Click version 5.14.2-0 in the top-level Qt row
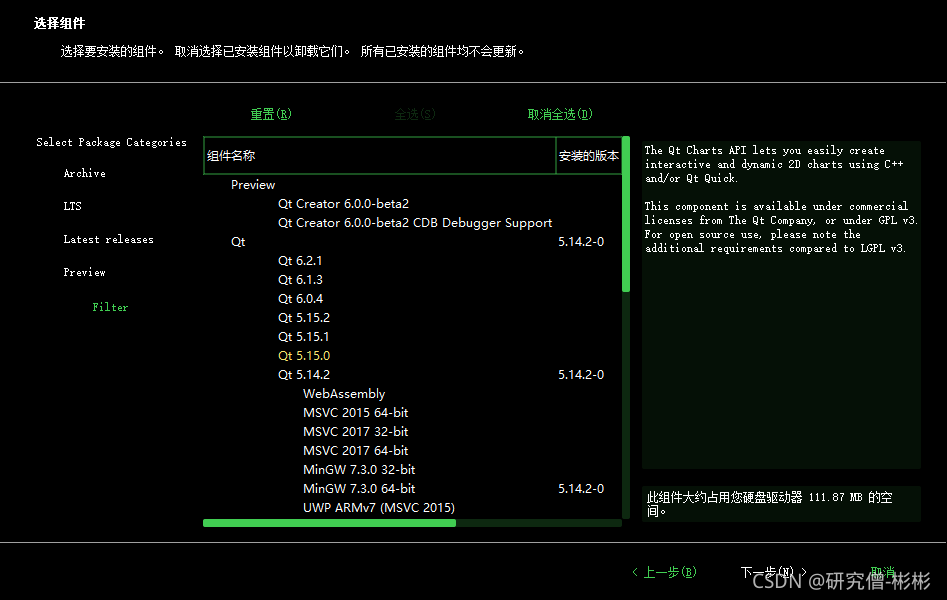 click(581, 242)
